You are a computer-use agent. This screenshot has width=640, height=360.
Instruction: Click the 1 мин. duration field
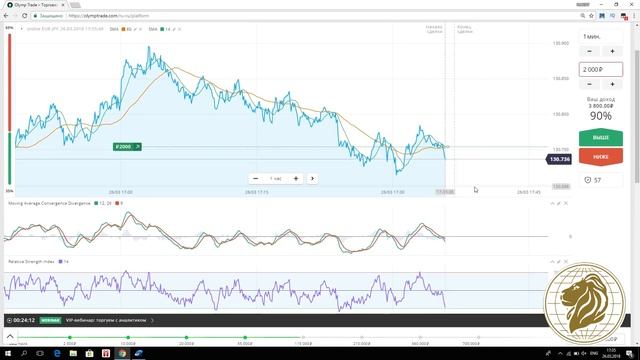(601, 37)
